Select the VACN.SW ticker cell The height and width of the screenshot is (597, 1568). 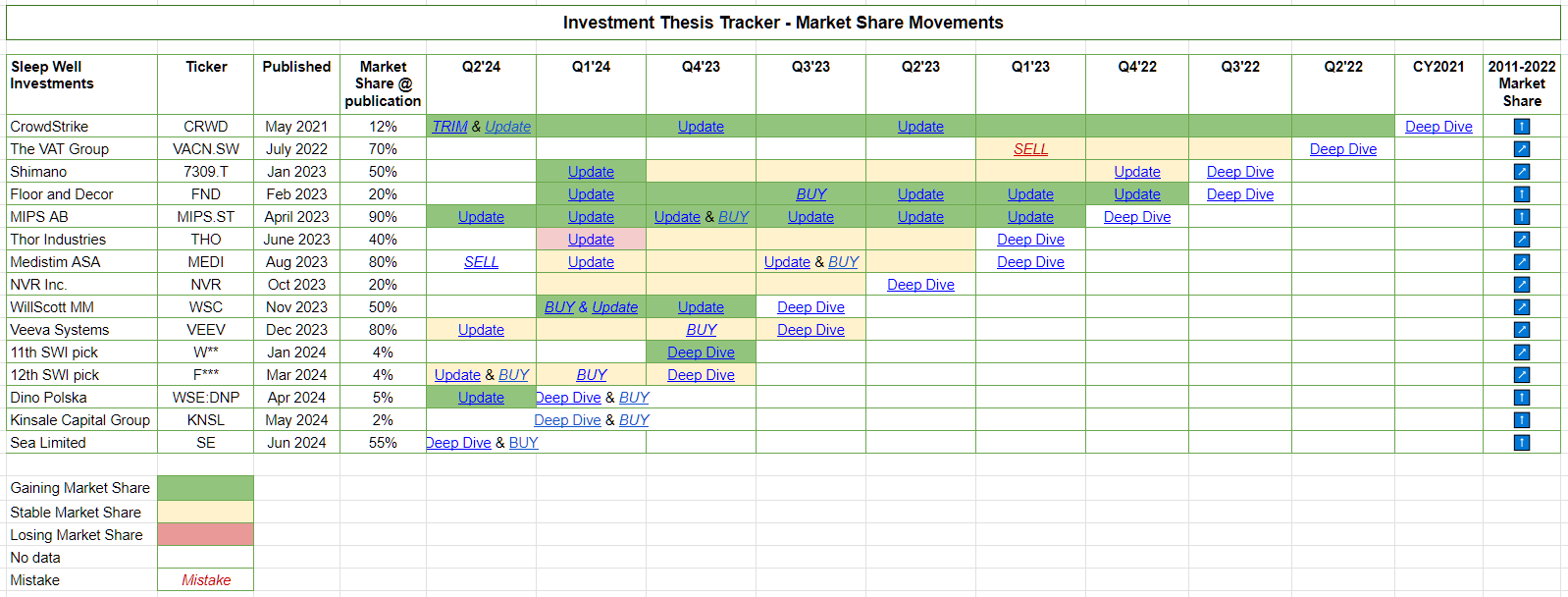click(x=205, y=149)
